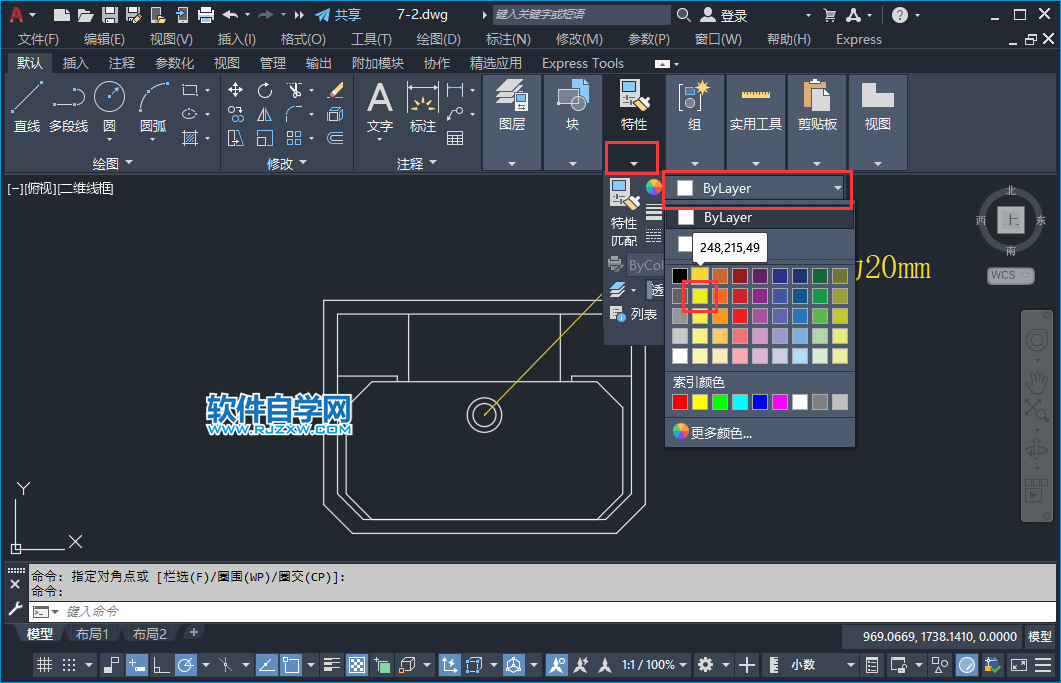This screenshot has height=683, width=1061.
Task: Click 更多颜色... to open more colors
Action: 720,433
